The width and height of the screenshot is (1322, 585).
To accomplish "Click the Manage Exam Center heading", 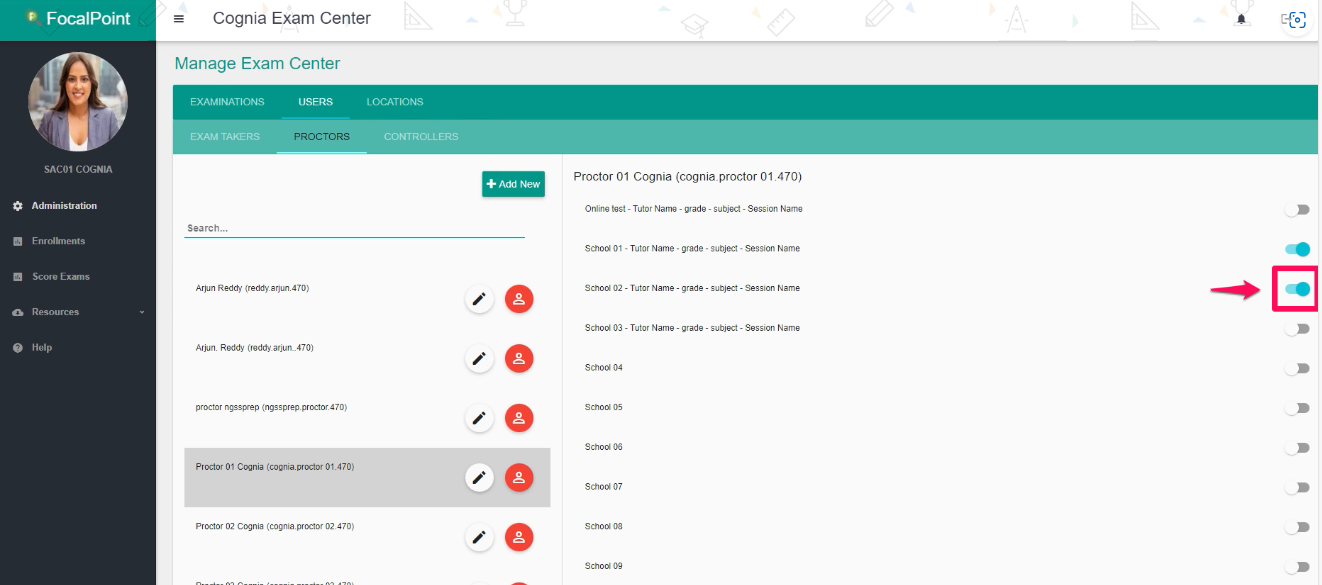I will click(257, 63).
